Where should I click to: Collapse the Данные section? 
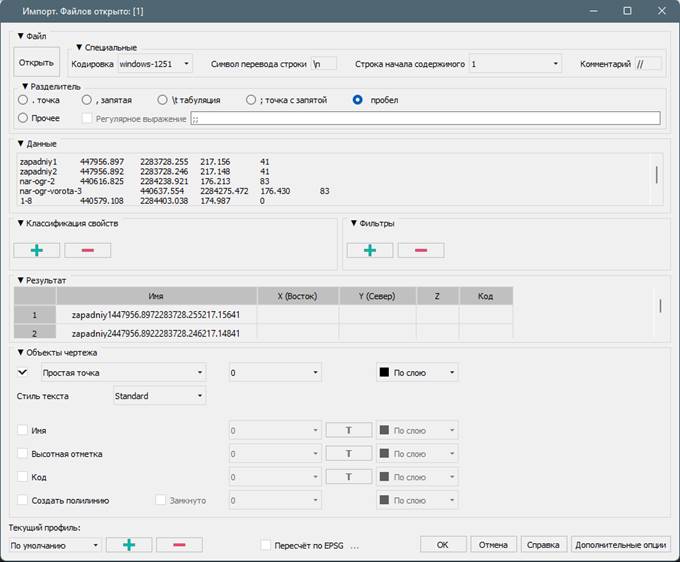click(x=38, y=143)
